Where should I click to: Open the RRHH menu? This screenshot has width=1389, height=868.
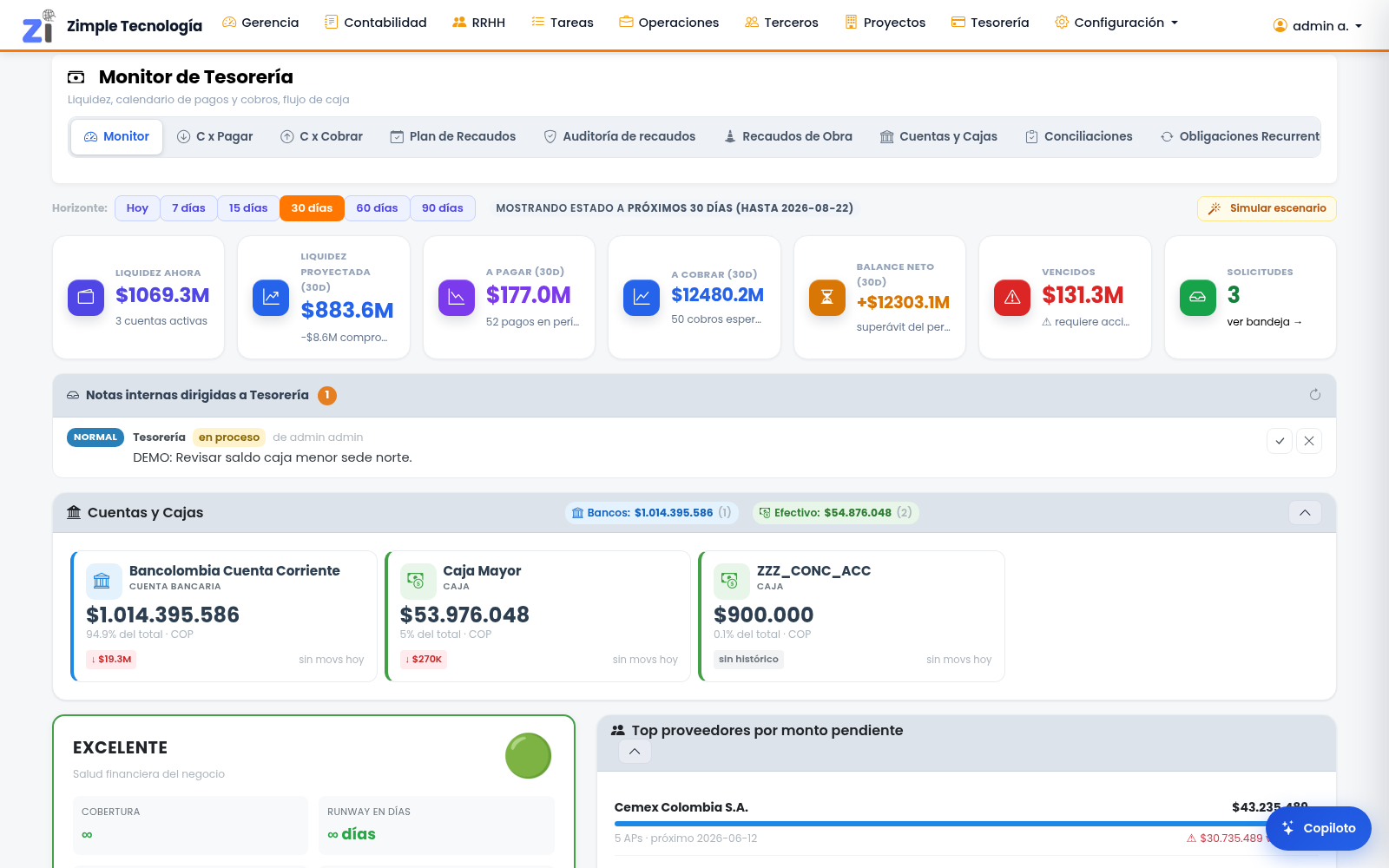478,23
